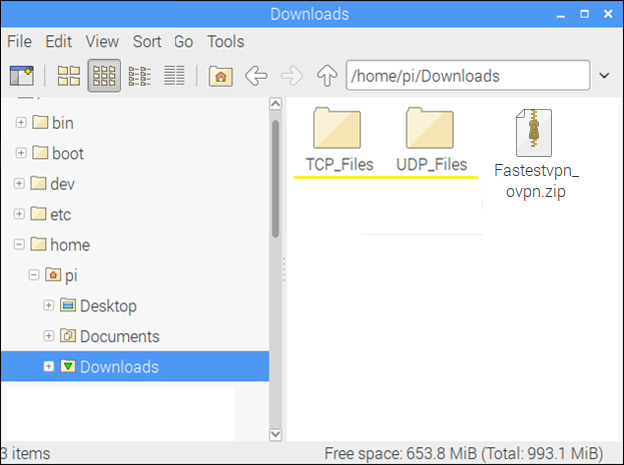Close the Downloads window

tap(608, 14)
